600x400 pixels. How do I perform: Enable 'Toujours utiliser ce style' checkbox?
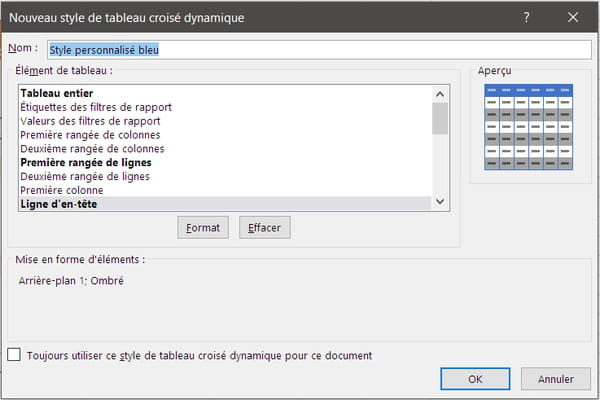(x=14, y=354)
